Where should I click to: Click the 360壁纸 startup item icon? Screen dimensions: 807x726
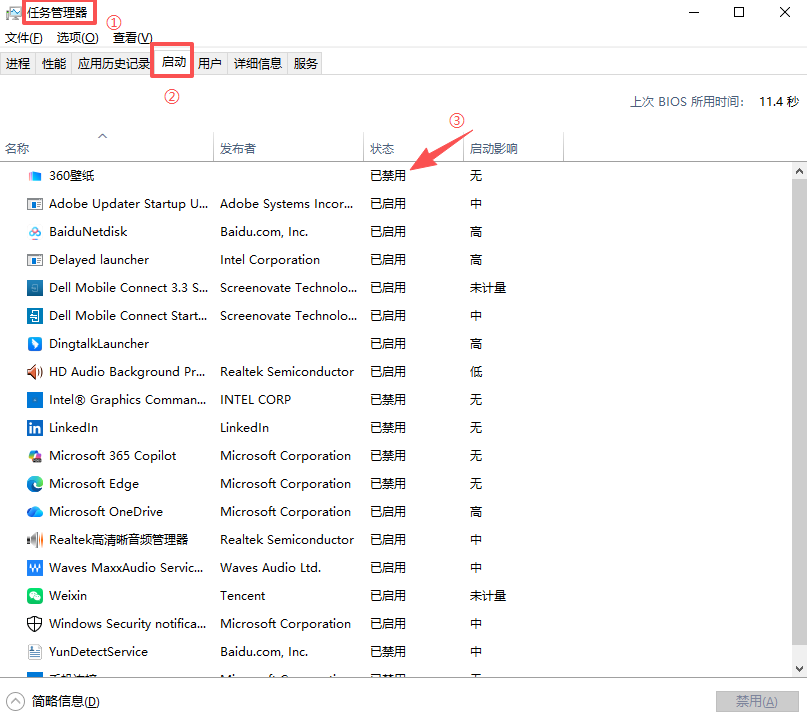tap(34, 176)
